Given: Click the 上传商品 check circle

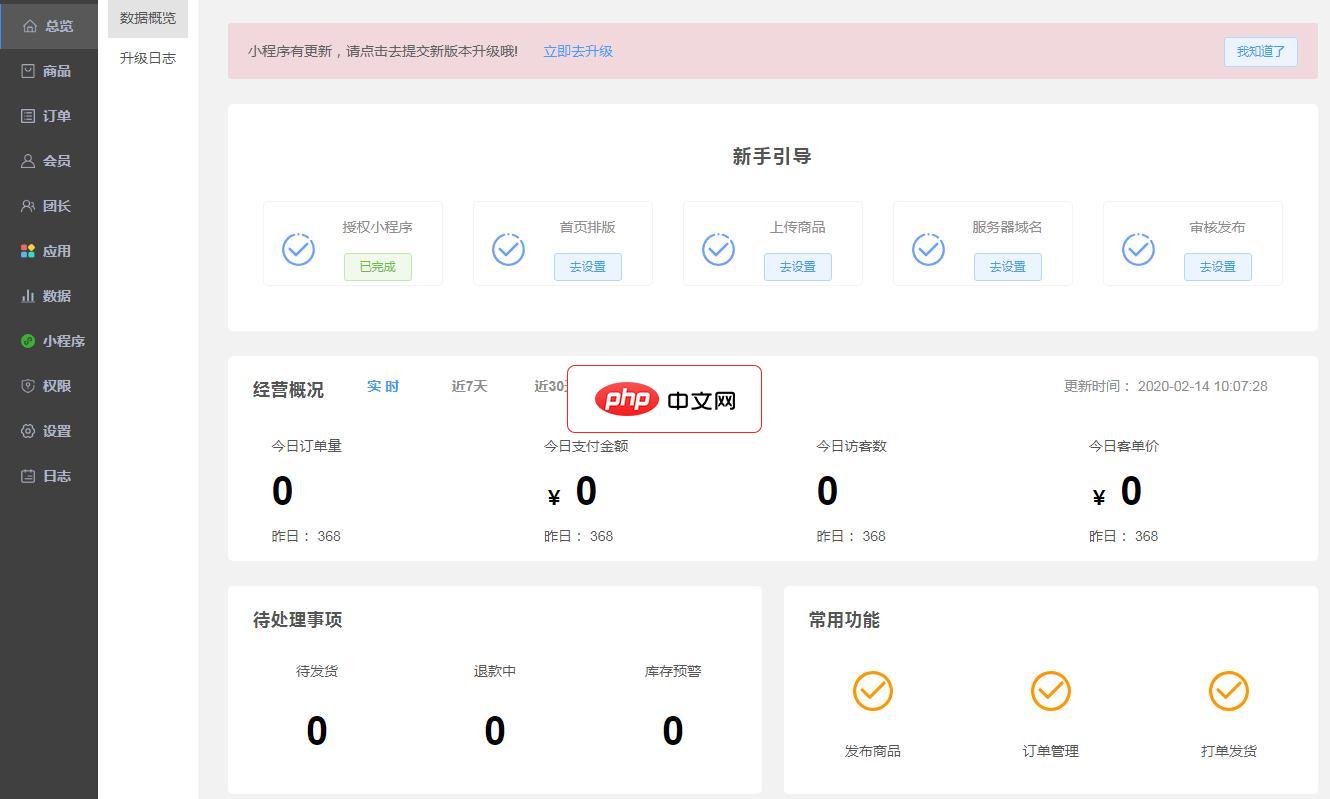Looking at the screenshot, I should point(718,247).
